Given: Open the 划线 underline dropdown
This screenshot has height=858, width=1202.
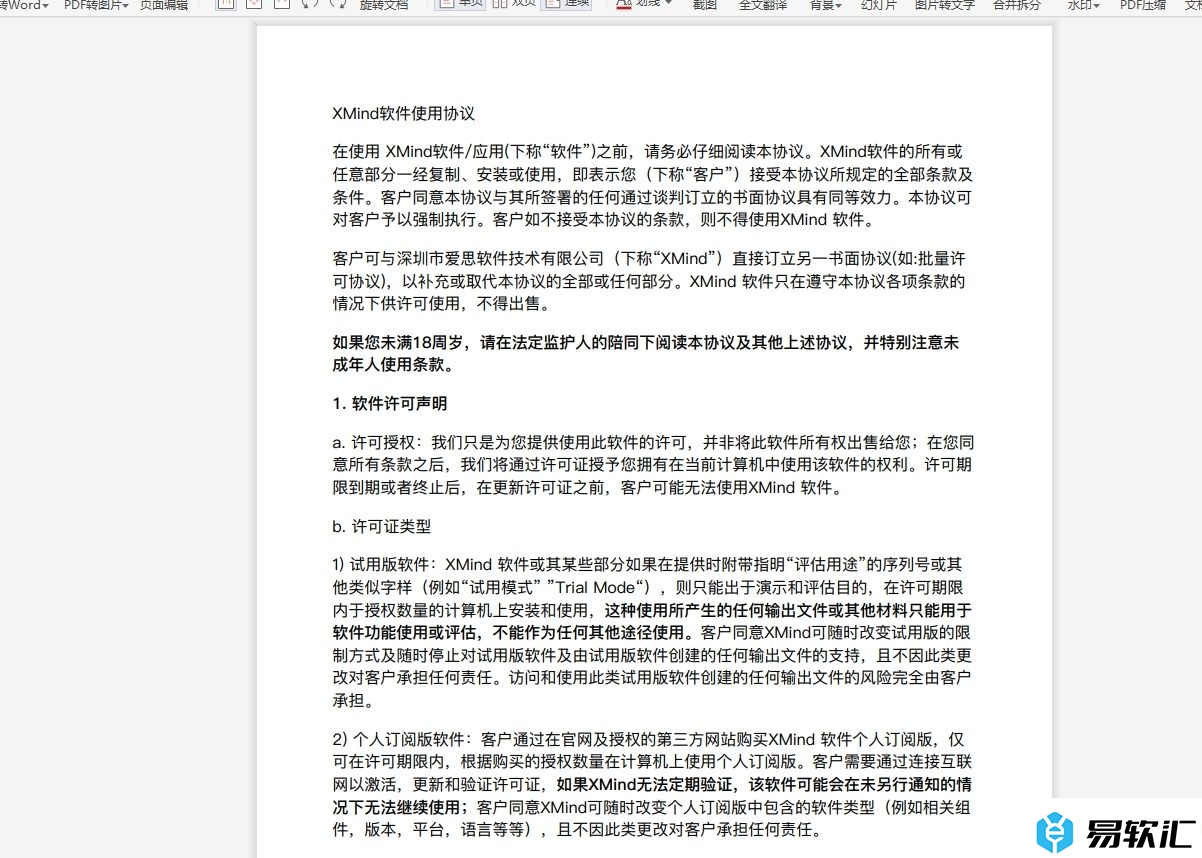Looking at the screenshot, I should point(644,4).
